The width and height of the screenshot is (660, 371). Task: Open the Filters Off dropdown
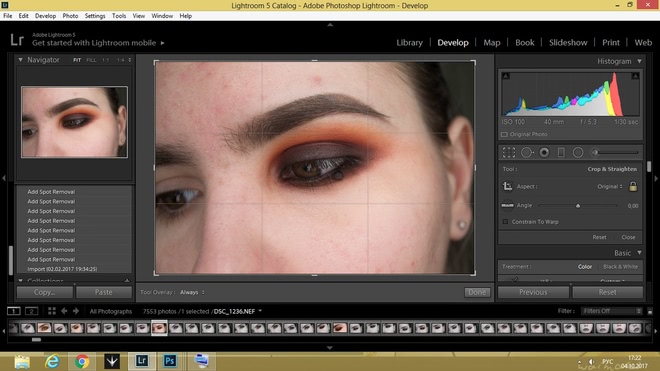click(612, 311)
